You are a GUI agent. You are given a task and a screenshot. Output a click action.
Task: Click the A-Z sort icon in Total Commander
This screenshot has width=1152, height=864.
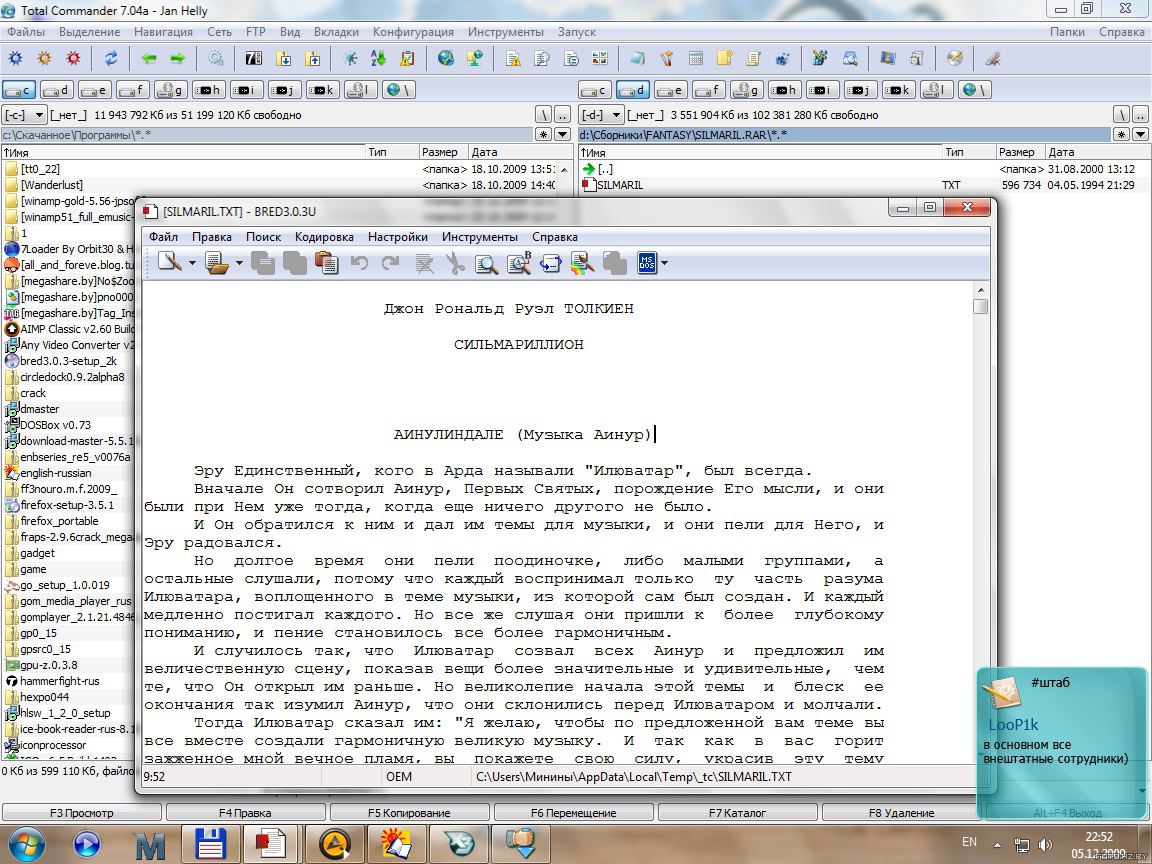point(378,58)
